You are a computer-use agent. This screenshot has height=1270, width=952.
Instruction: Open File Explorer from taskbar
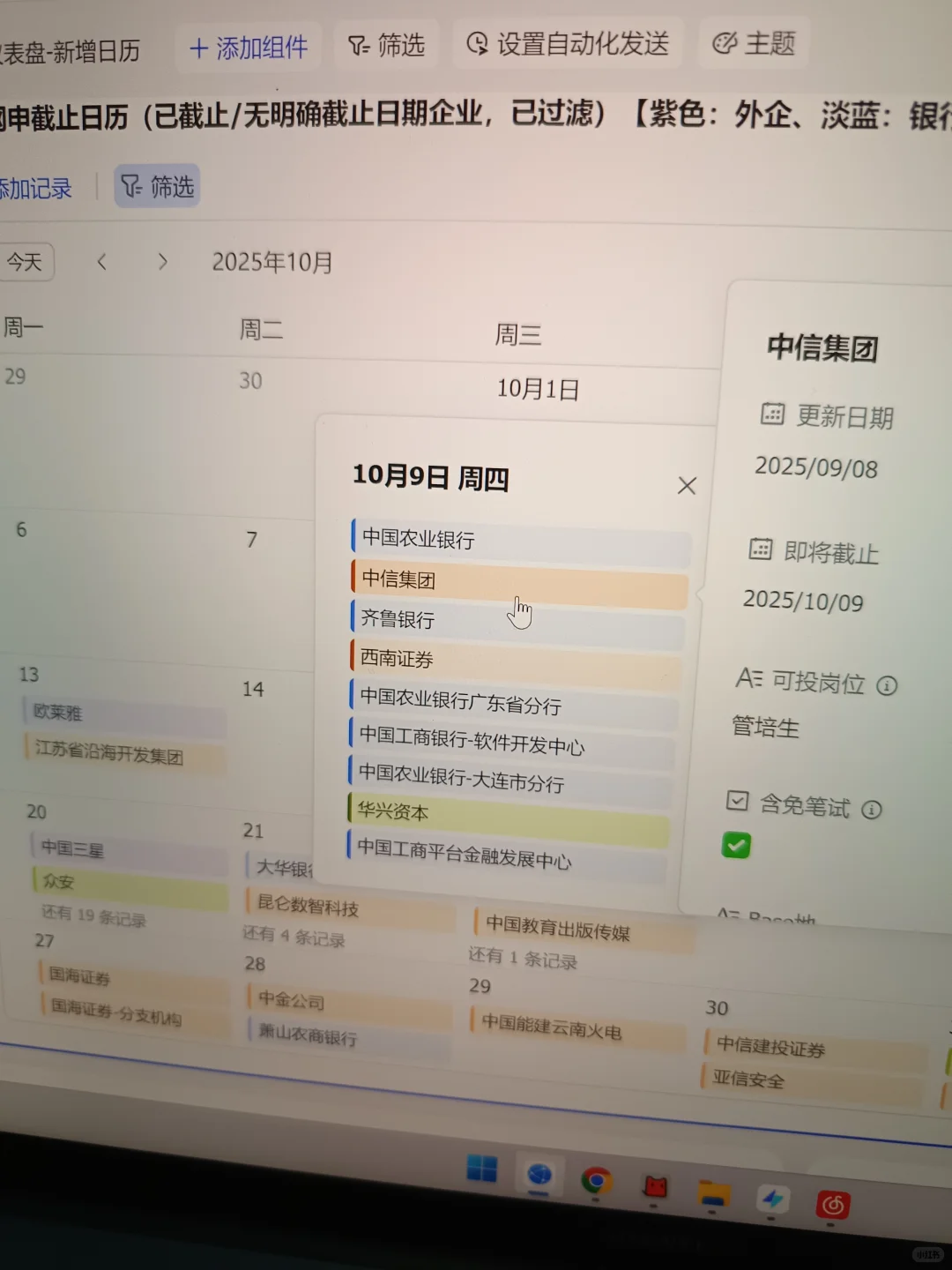point(713,1192)
